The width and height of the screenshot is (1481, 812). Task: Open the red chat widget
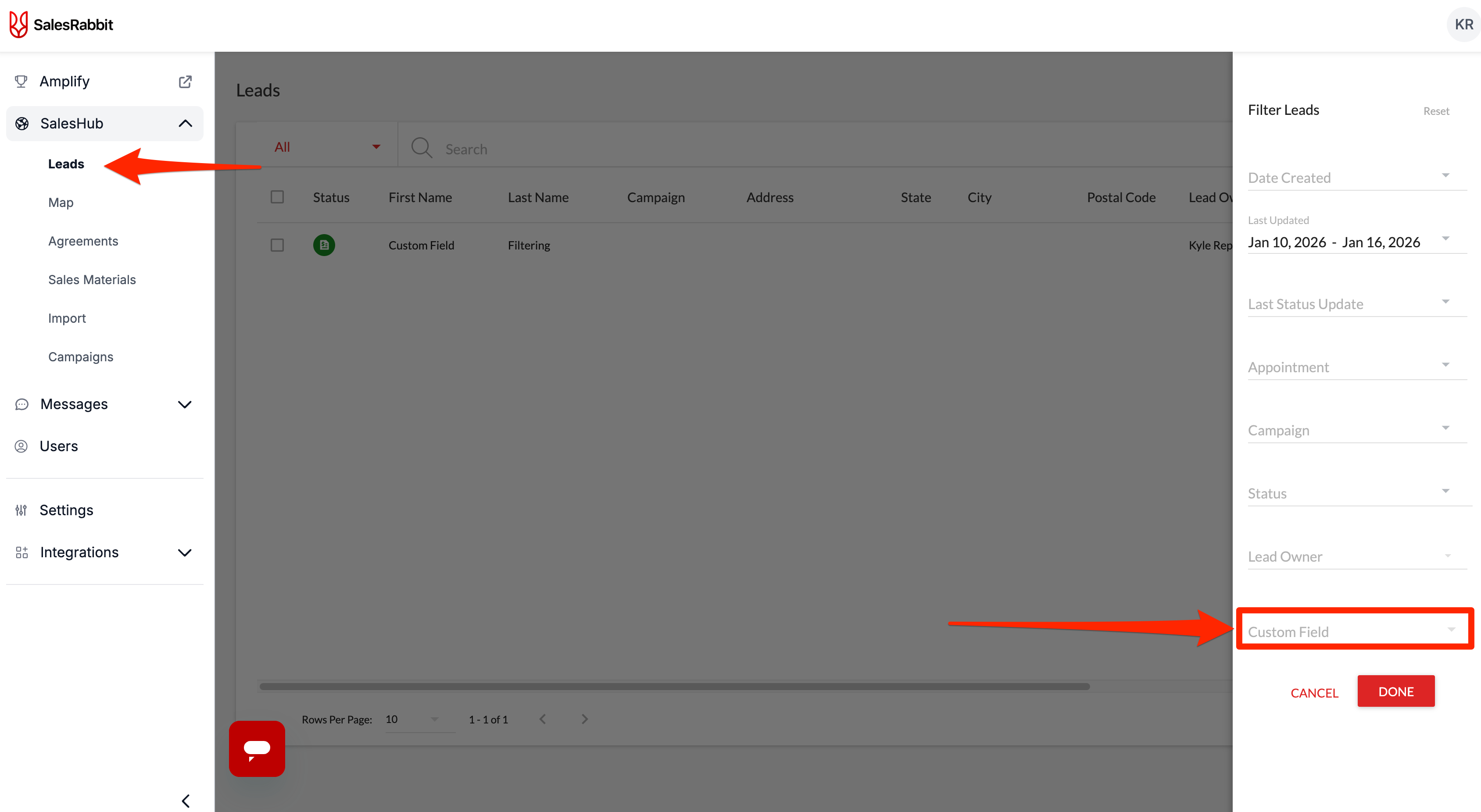click(257, 748)
